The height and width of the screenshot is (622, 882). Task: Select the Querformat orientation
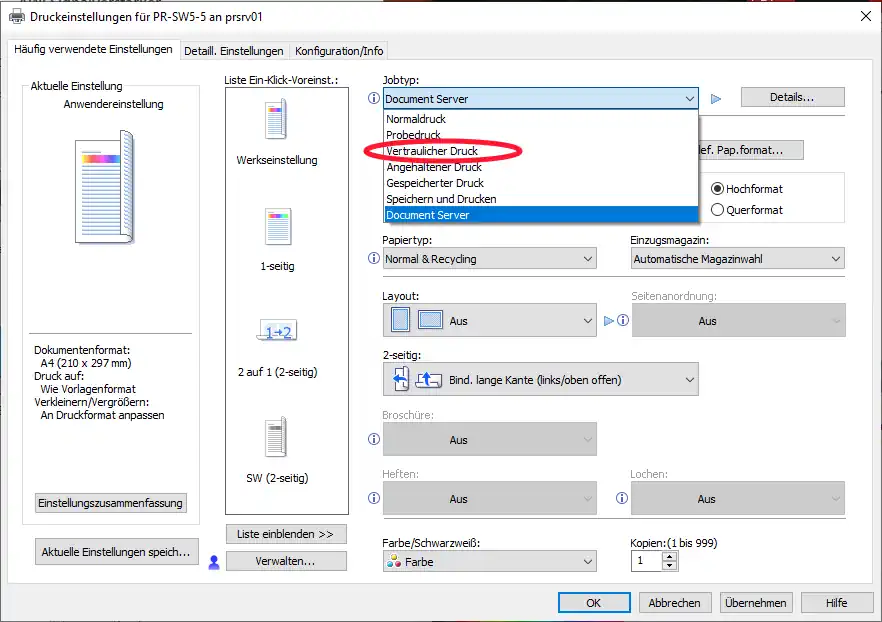[x=718, y=210]
